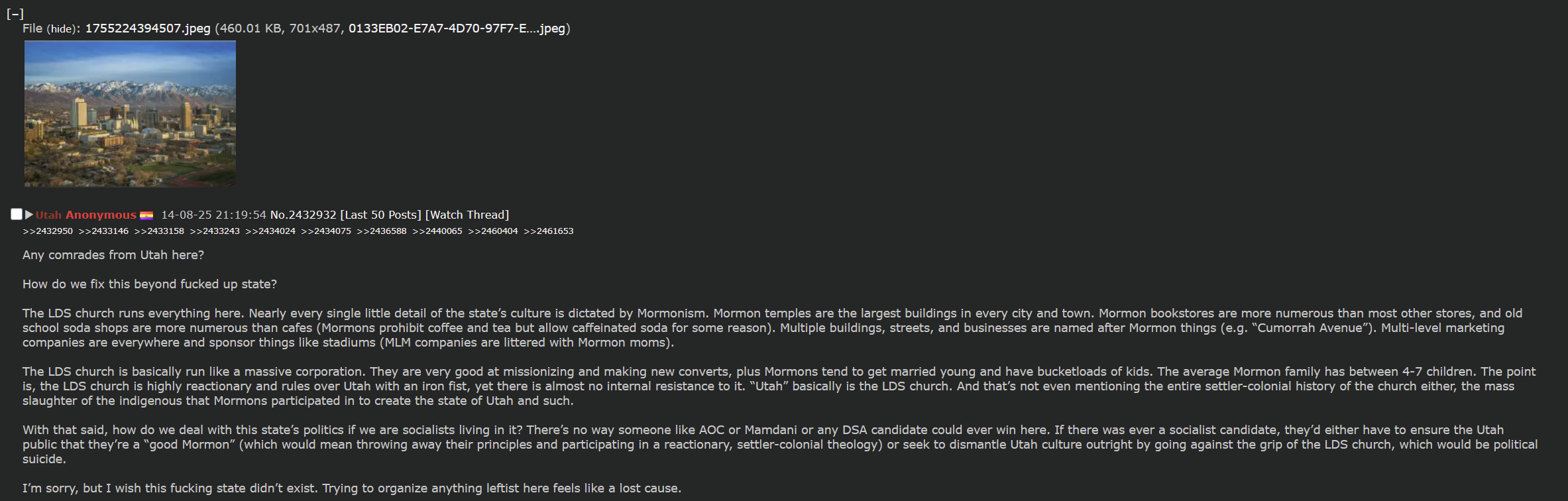Collapse thread with the [–] toggle
This screenshot has width=1568, height=501.
pyautogui.click(x=15, y=13)
